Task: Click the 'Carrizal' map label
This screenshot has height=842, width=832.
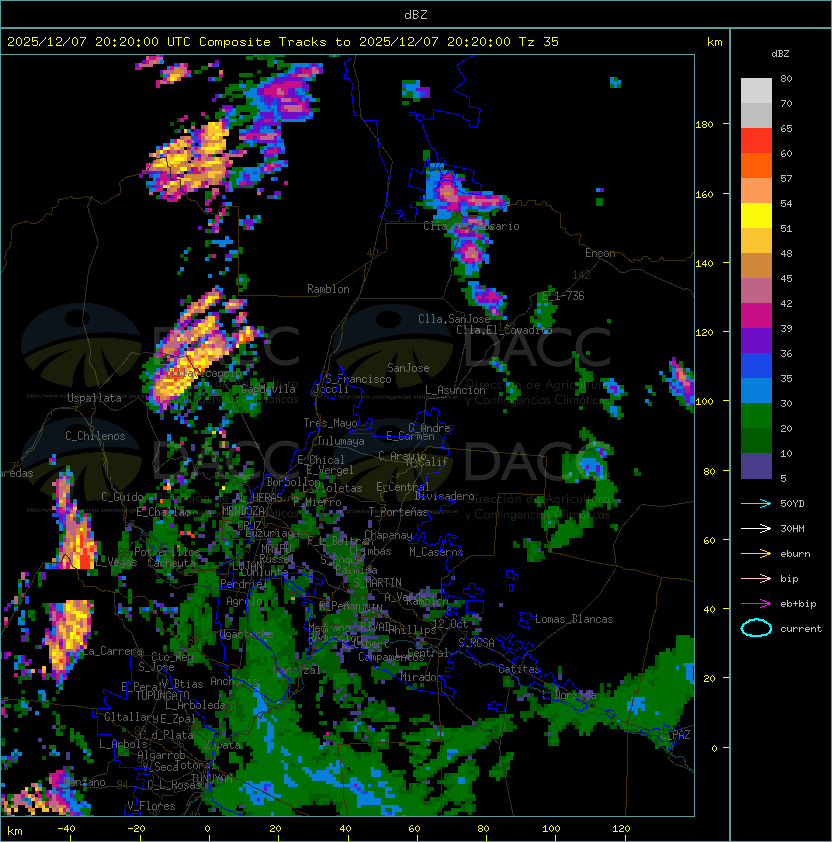Action: [x=297, y=670]
